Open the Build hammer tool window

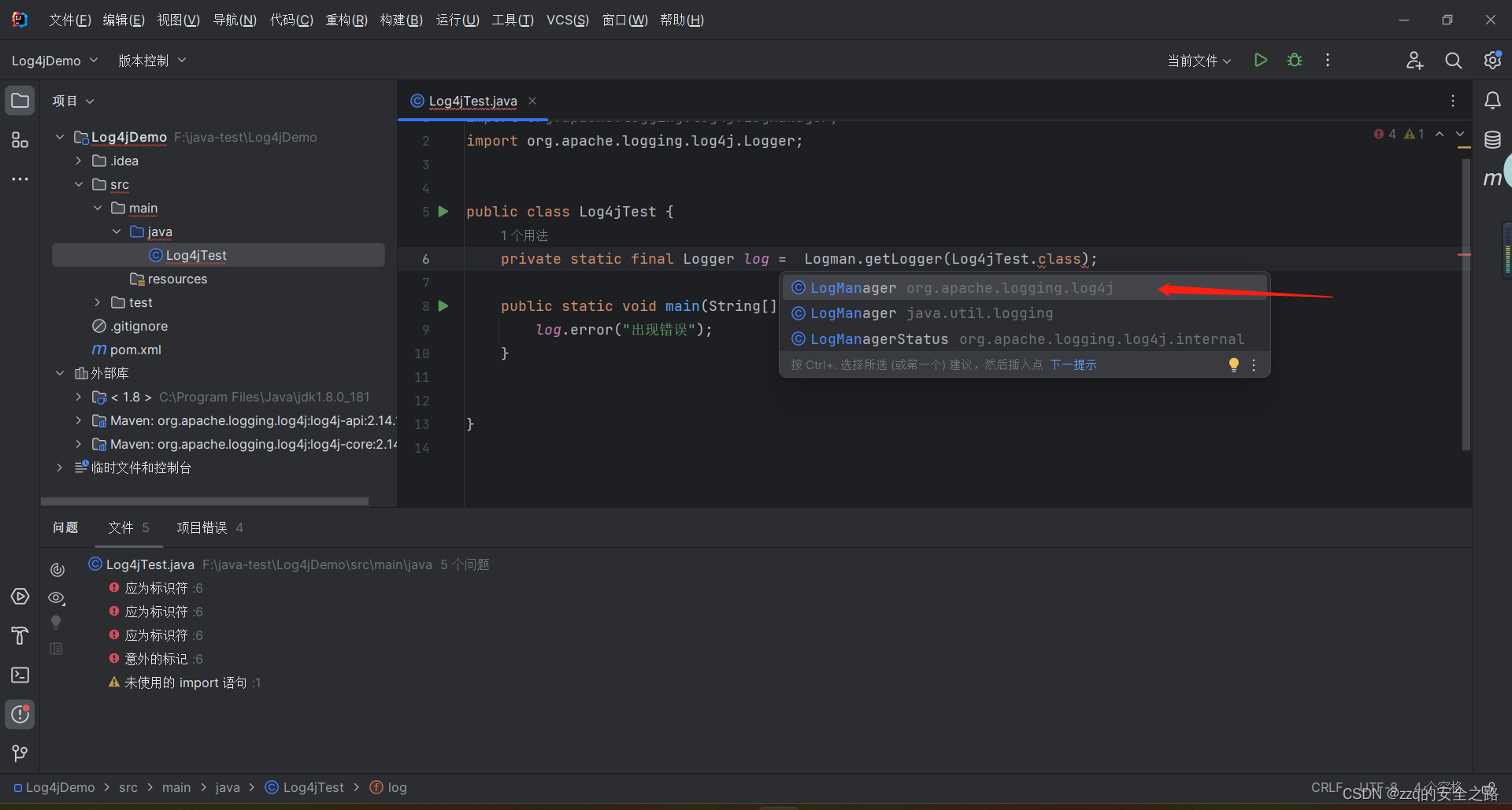20,636
